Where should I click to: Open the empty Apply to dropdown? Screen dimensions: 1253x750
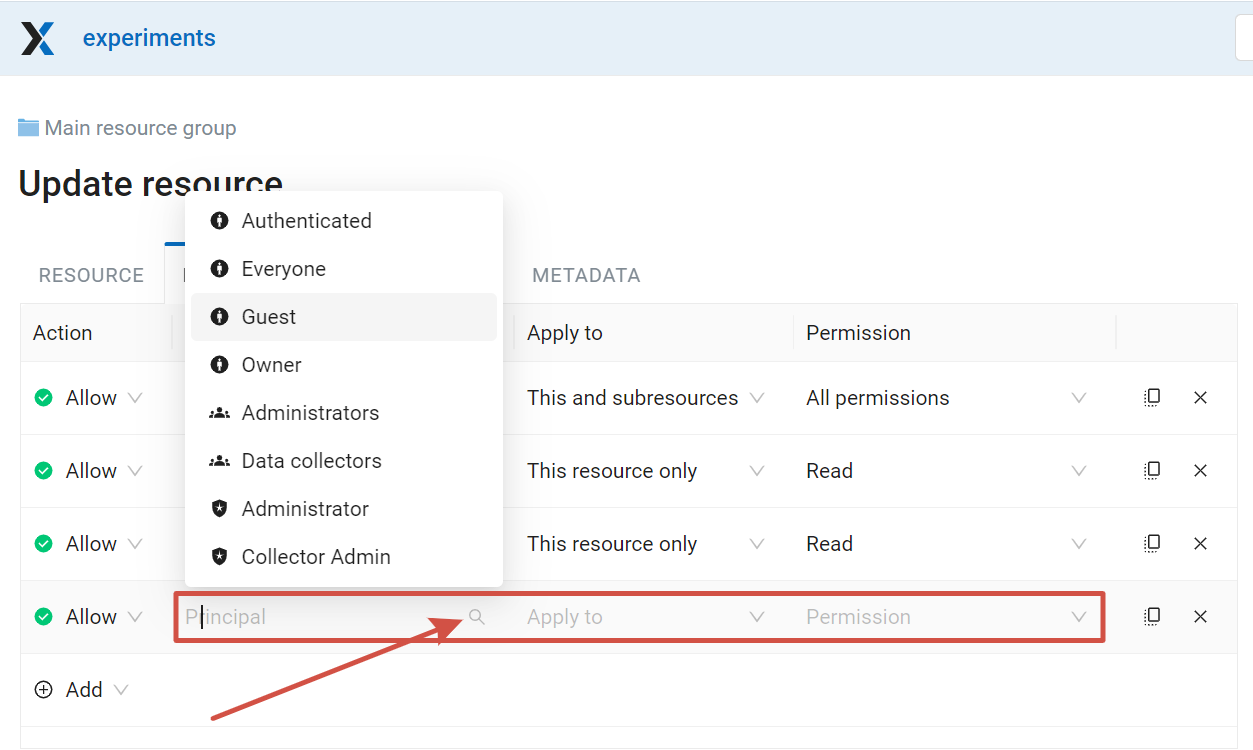pyautogui.click(x=646, y=617)
